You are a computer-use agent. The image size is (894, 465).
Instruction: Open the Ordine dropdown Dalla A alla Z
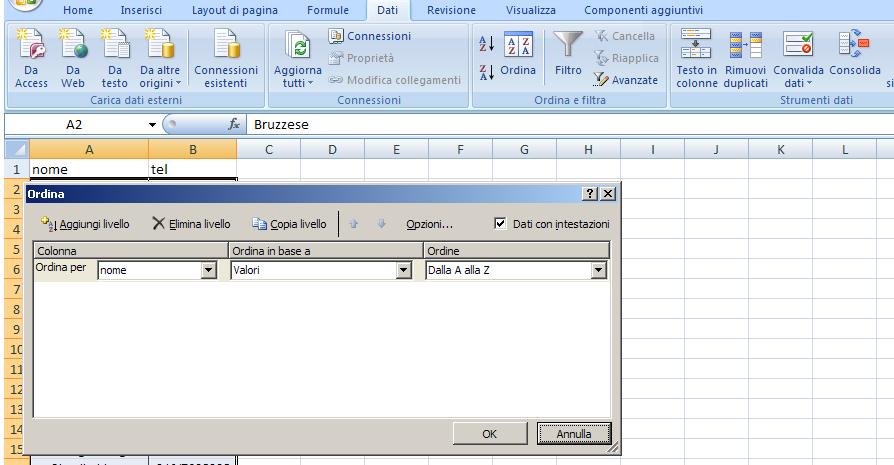click(599, 269)
